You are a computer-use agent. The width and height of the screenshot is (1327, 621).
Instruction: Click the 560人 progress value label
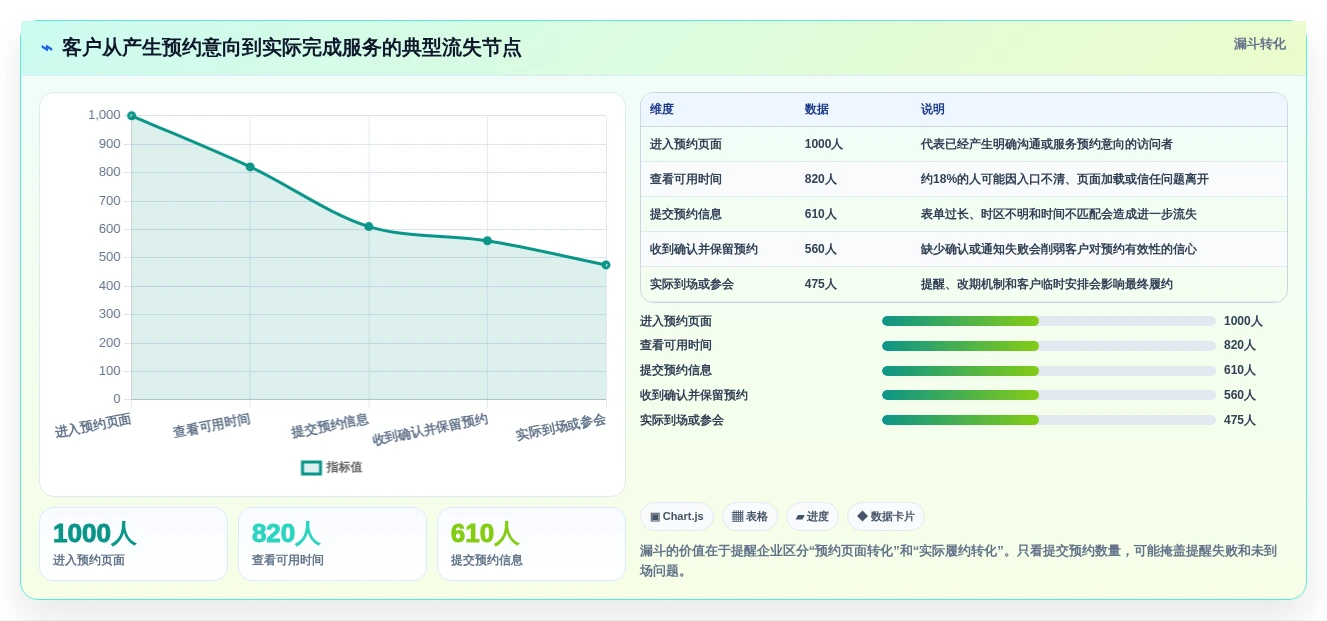[x=1240, y=395]
